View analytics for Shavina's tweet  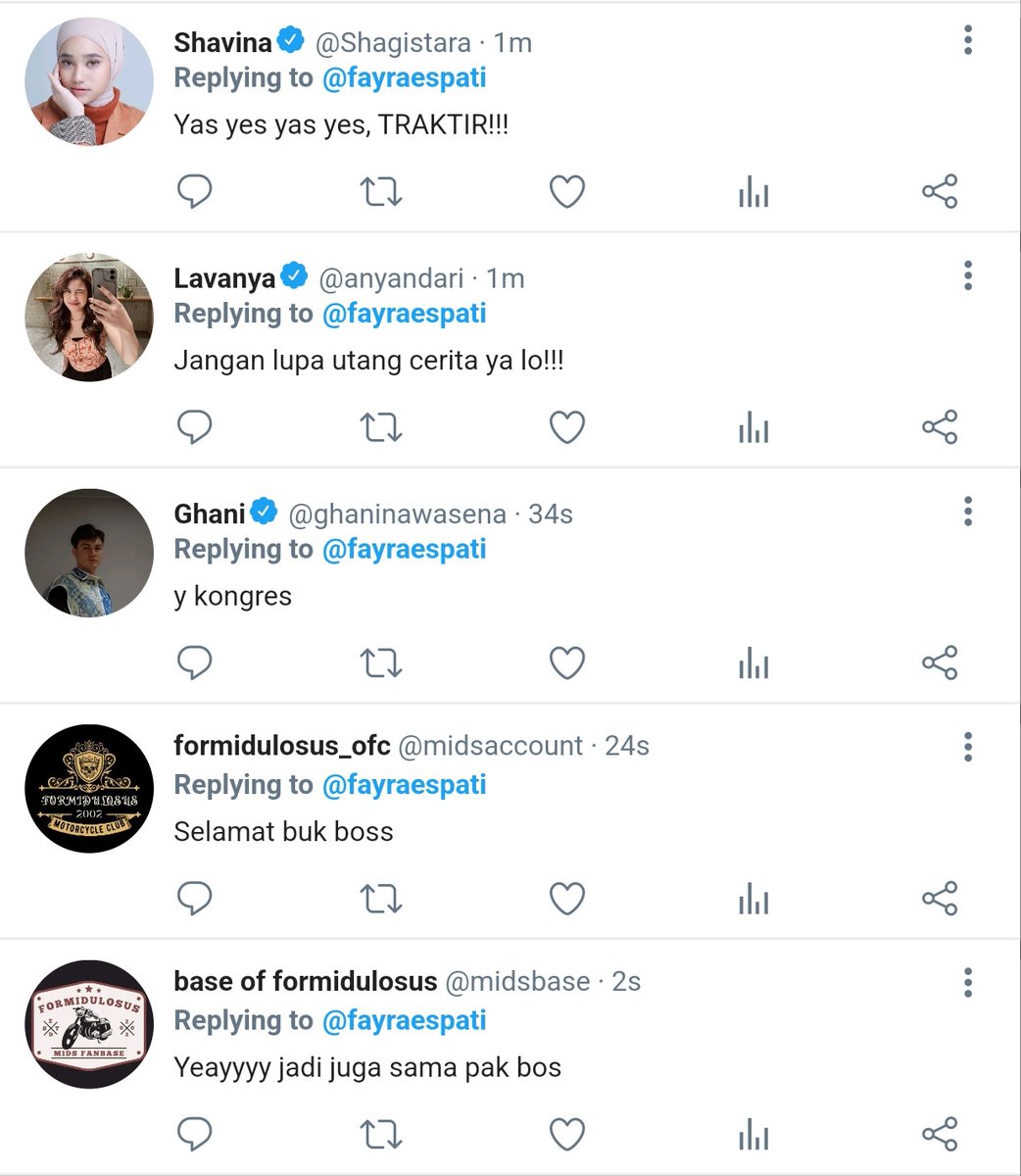tap(754, 192)
